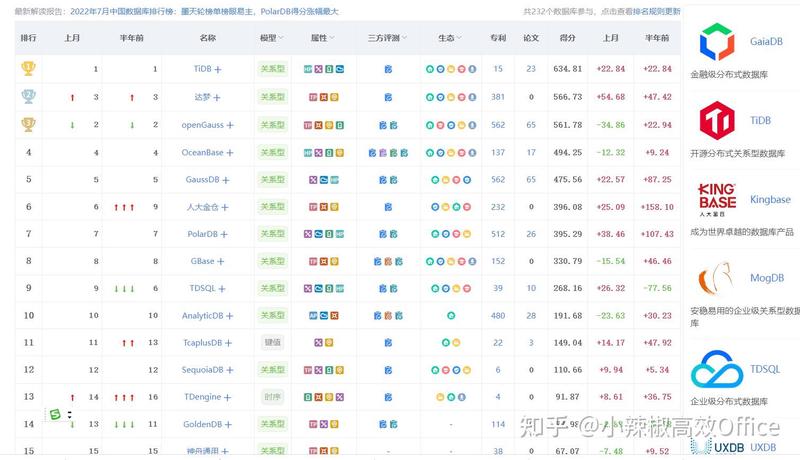Click half-year change +158.10
Screen dimensions: 800x460
coord(657,207)
